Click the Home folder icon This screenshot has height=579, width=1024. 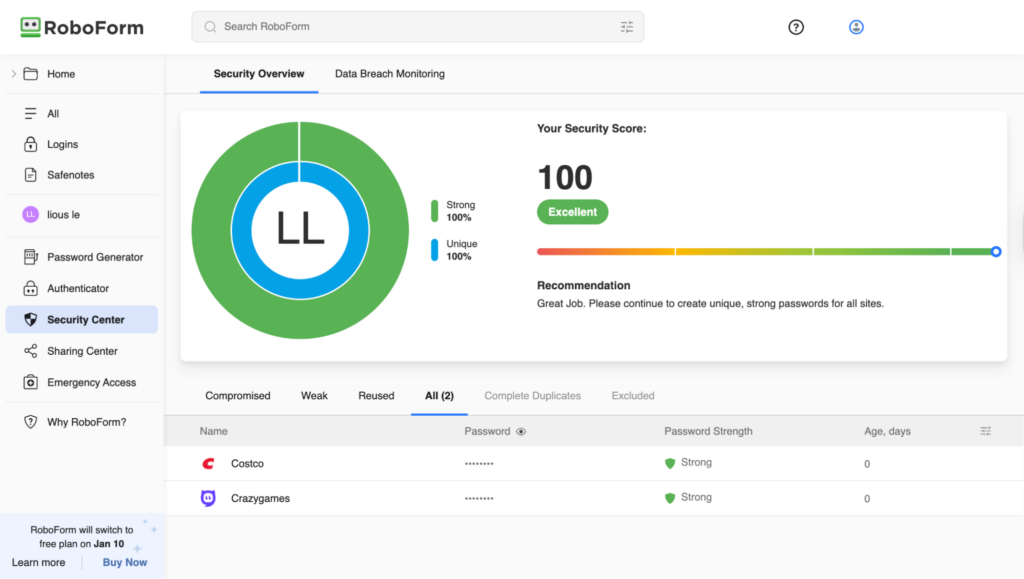[x=31, y=74]
